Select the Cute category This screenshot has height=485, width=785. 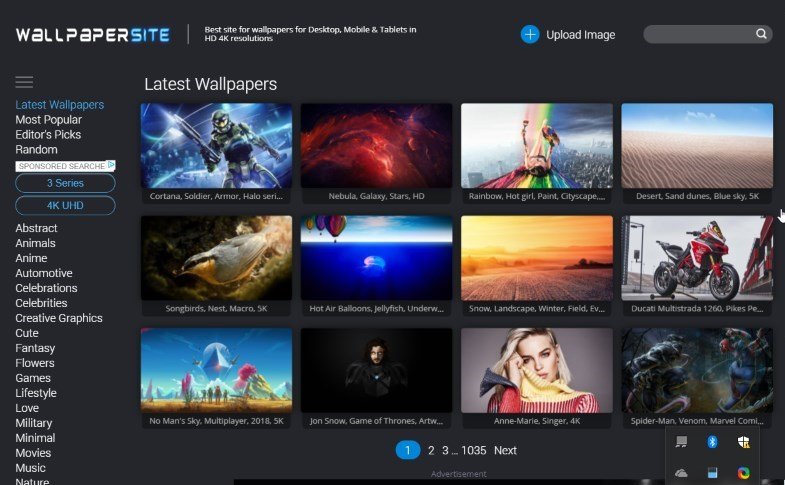tap(27, 333)
